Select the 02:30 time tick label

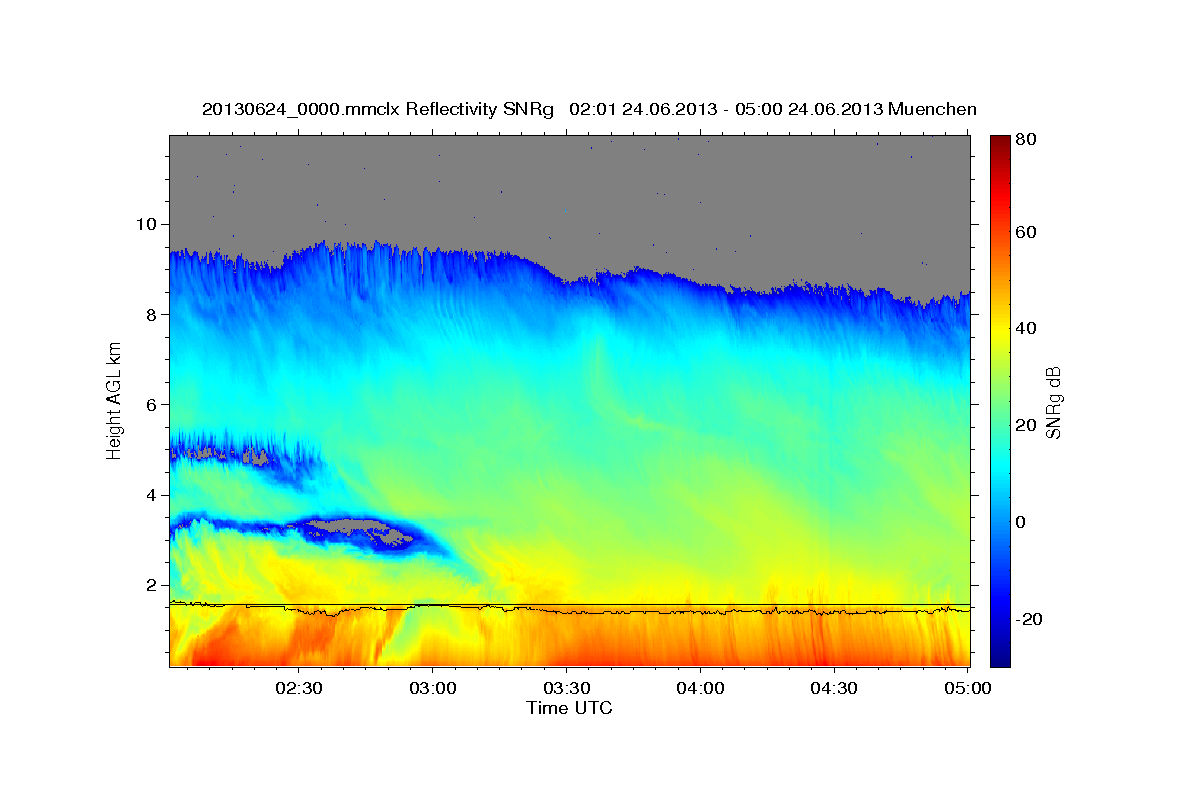coord(299,688)
